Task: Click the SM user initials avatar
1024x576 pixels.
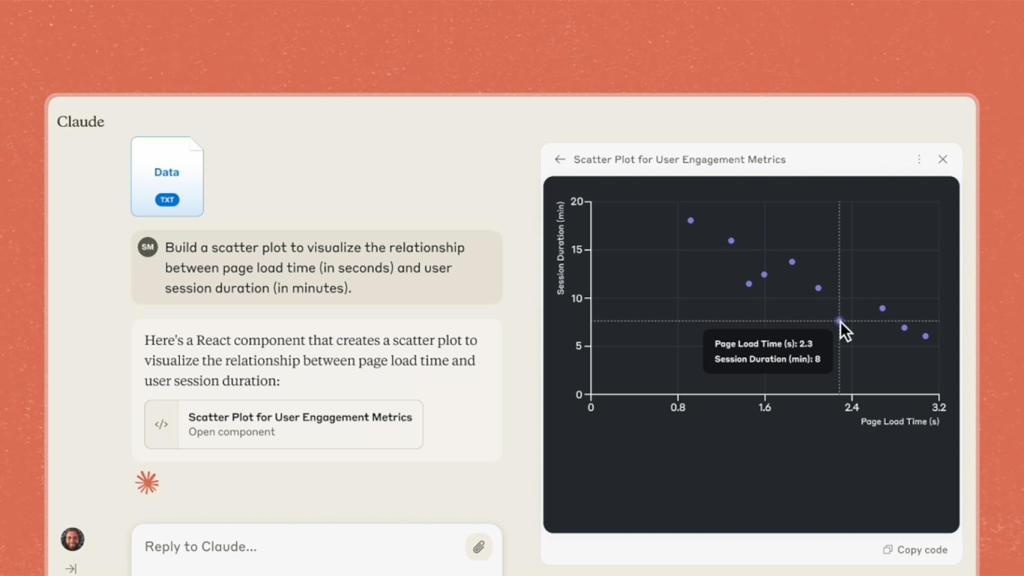Action: tap(148, 247)
